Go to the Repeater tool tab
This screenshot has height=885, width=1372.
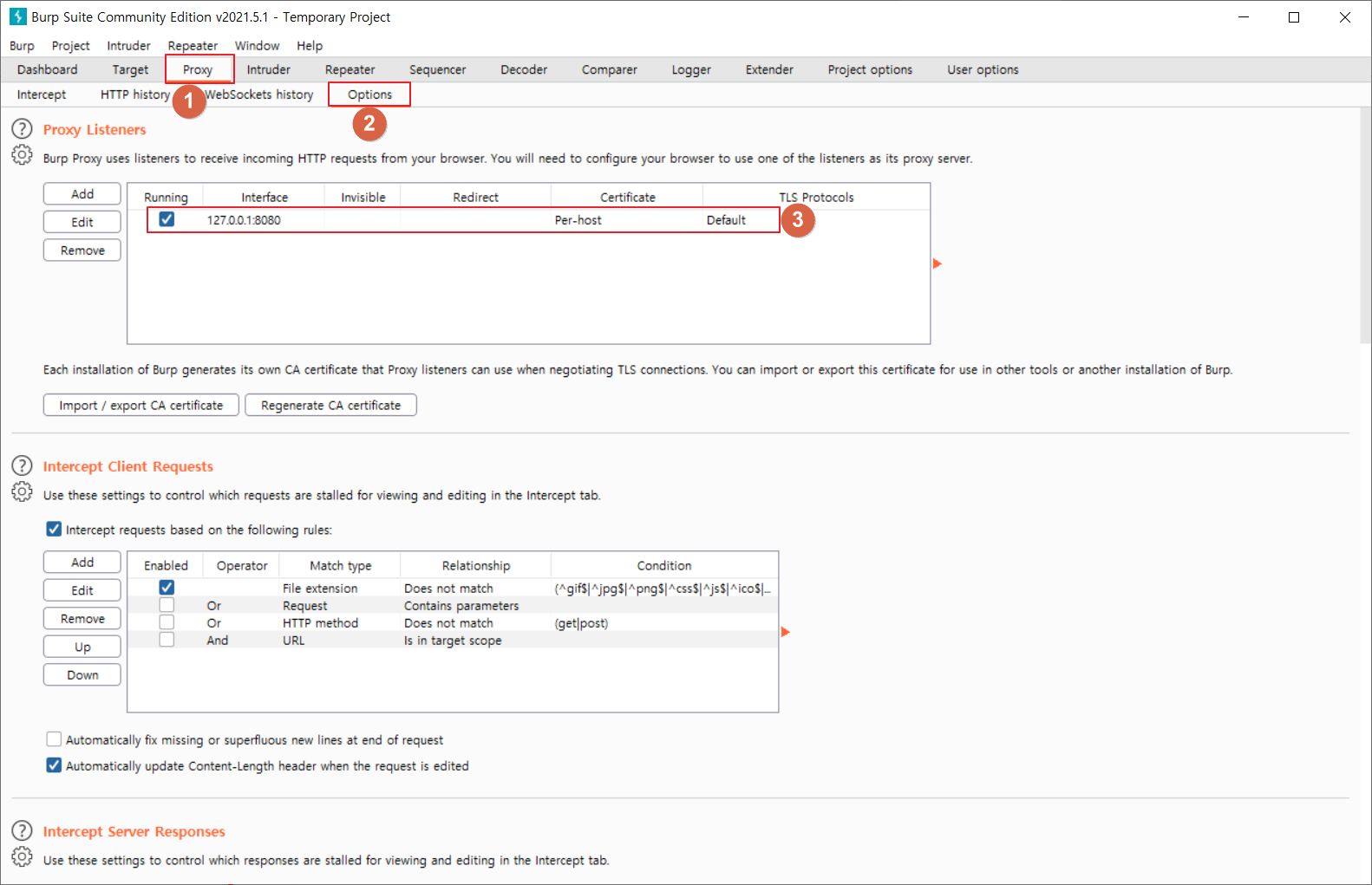[x=350, y=69]
